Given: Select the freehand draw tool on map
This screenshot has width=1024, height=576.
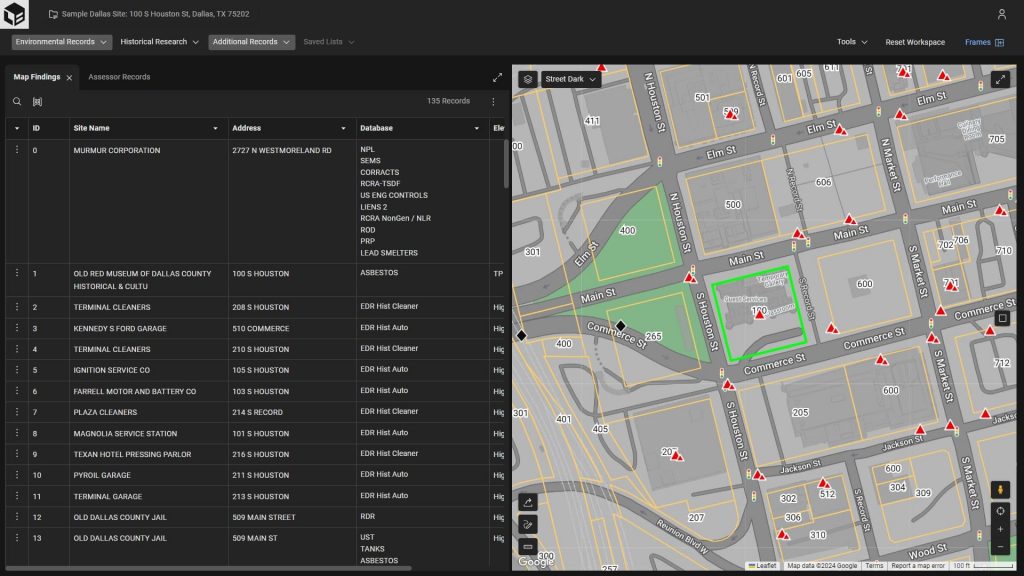Looking at the screenshot, I should click(528, 524).
